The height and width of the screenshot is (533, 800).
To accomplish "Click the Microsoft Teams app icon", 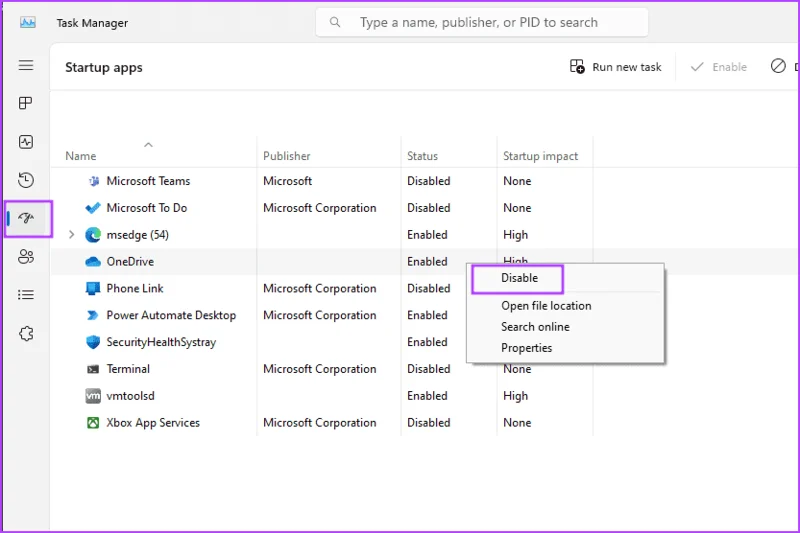I will click(93, 181).
